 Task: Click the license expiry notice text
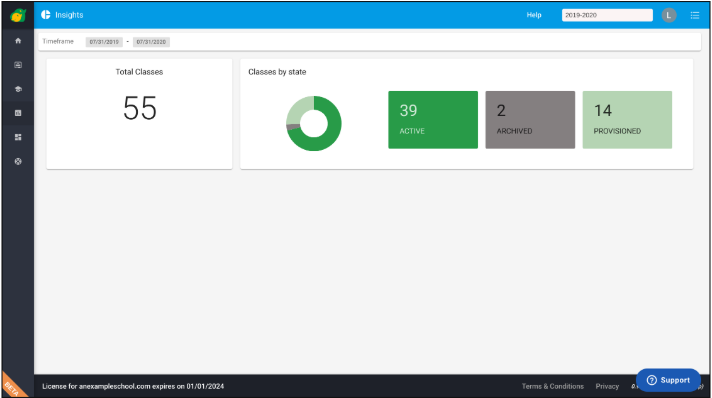point(133,386)
